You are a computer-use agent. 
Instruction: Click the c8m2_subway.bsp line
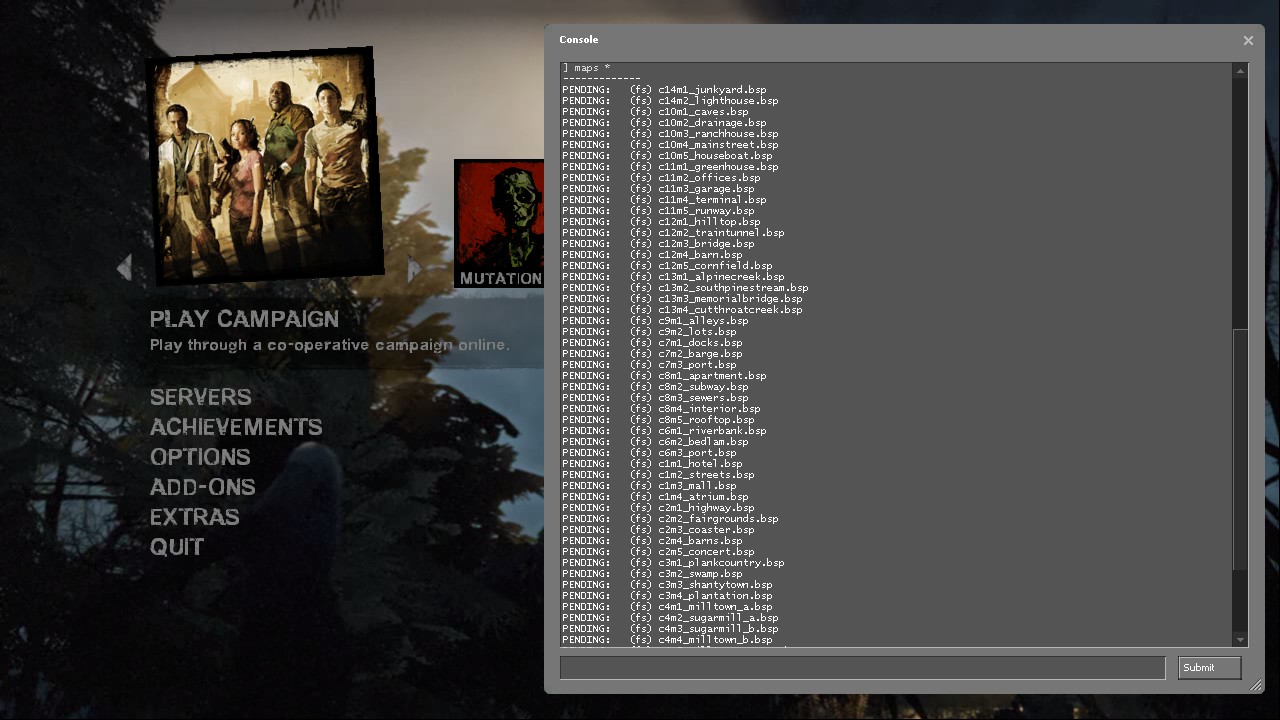point(655,387)
